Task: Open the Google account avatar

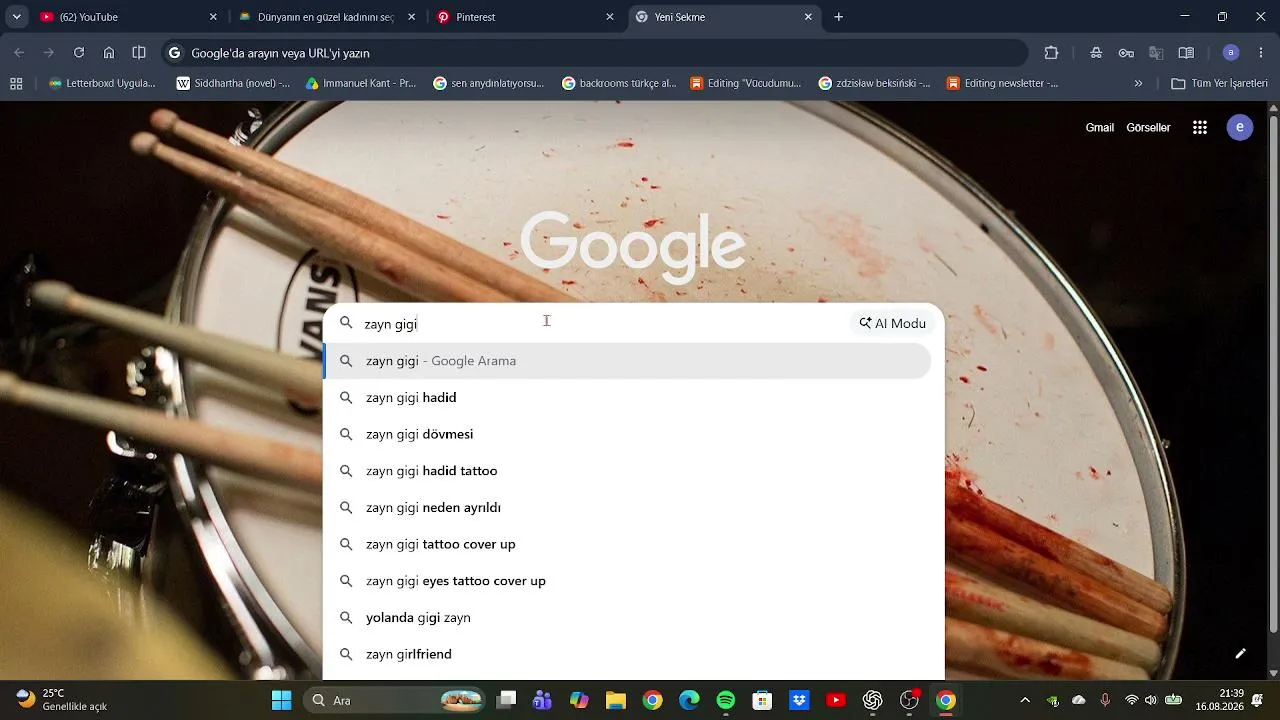Action: pyautogui.click(x=1240, y=127)
